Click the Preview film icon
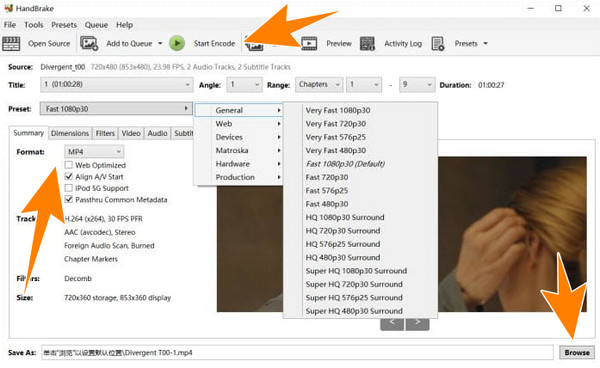Screen dimensions: 600x368 click(x=309, y=44)
